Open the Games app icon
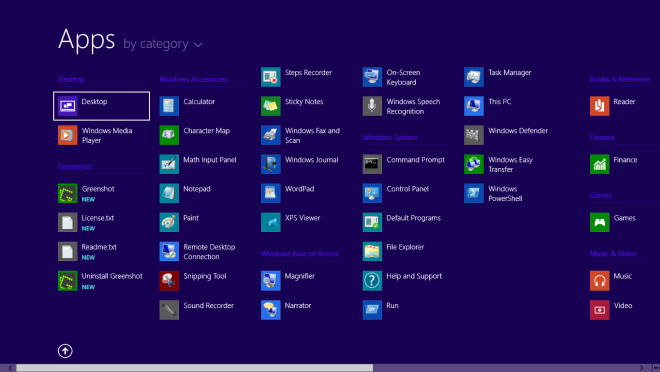The width and height of the screenshot is (660, 372). [x=600, y=222]
